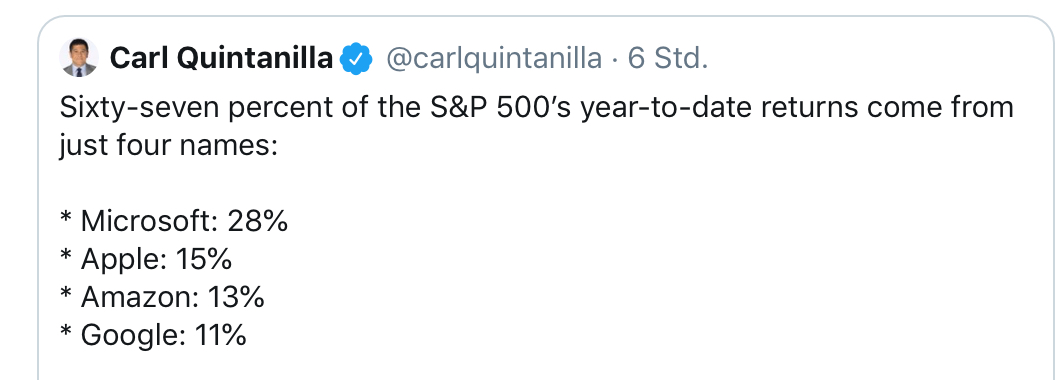Screen dimensions: 1063x380
Task: Click the blue verified badge icon
Action: [x=356, y=59]
